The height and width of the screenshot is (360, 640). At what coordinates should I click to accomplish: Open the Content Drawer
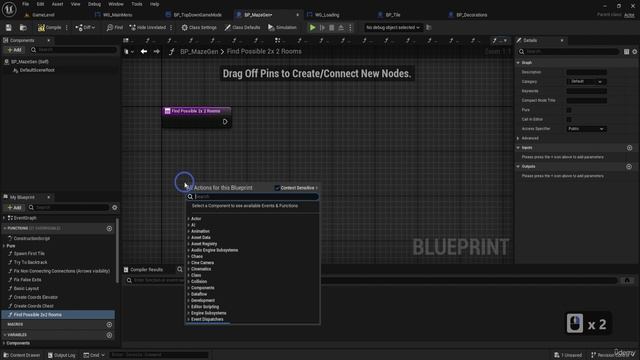click(22, 355)
